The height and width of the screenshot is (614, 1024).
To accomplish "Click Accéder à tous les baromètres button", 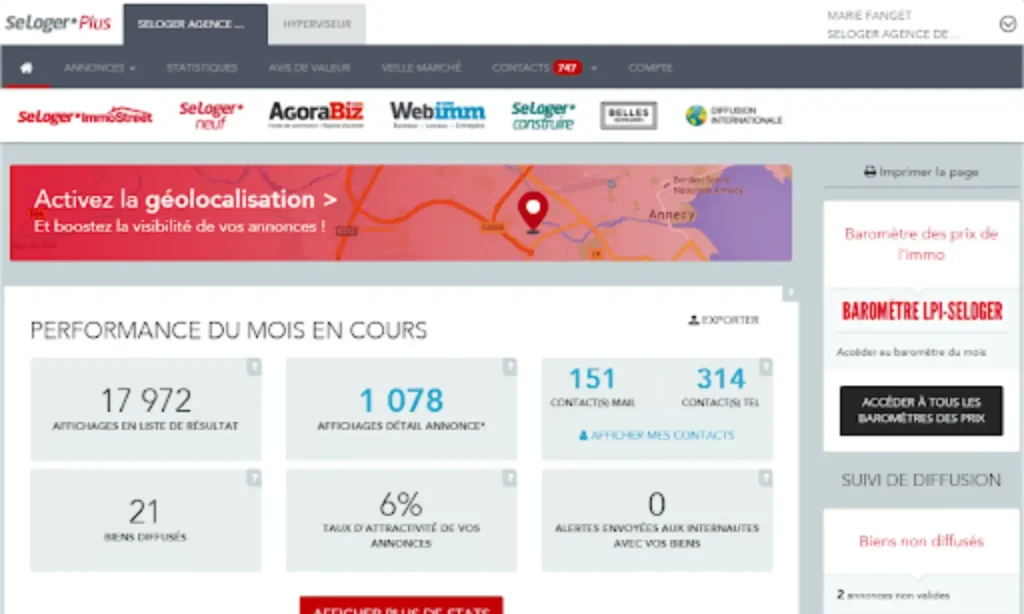I will pos(920,410).
